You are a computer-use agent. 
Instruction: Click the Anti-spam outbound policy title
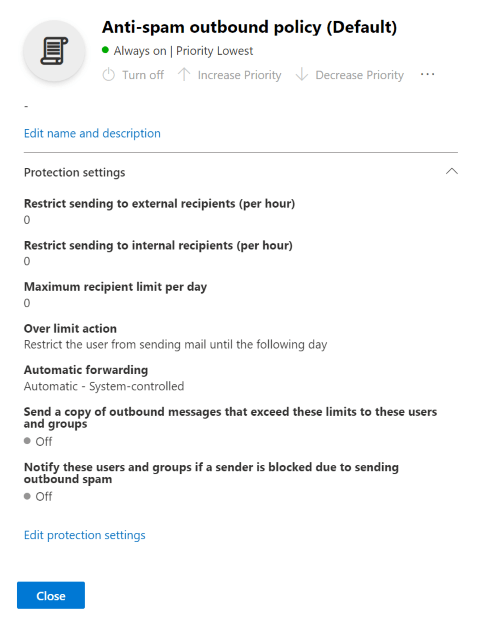[x=249, y=27]
